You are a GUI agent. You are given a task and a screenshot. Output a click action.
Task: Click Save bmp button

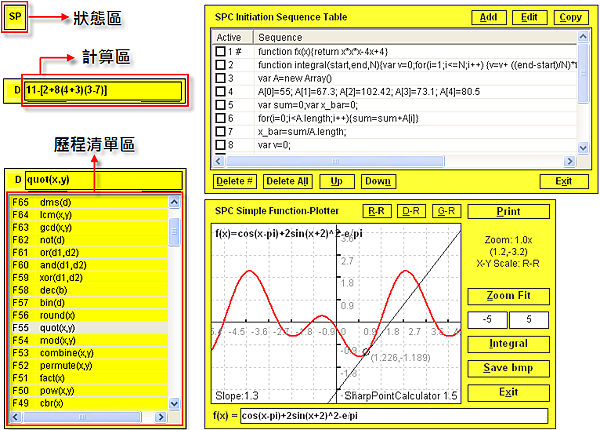[509, 368]
